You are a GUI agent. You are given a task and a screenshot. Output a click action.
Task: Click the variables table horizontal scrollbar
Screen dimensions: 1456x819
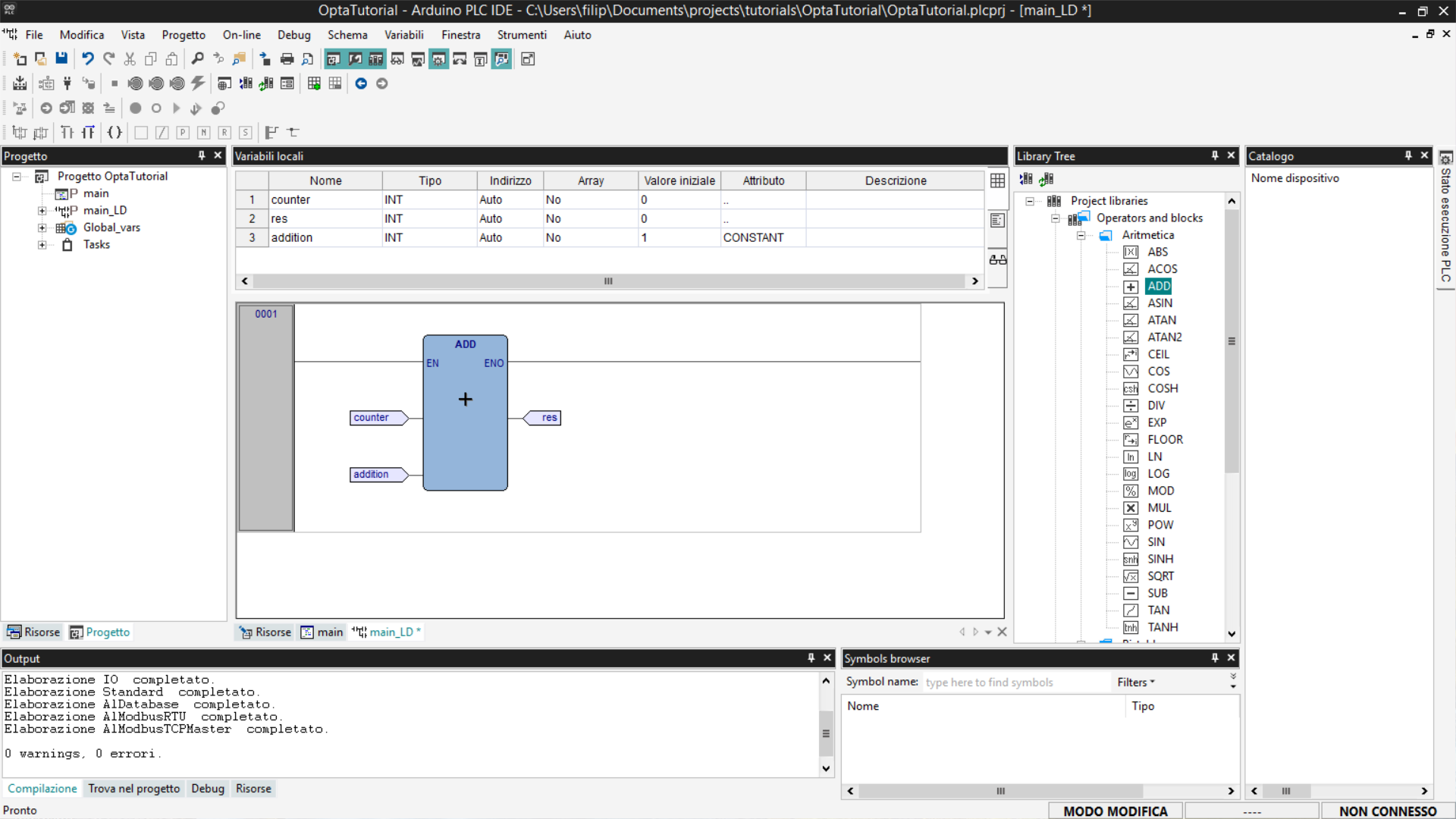[608, 281]
